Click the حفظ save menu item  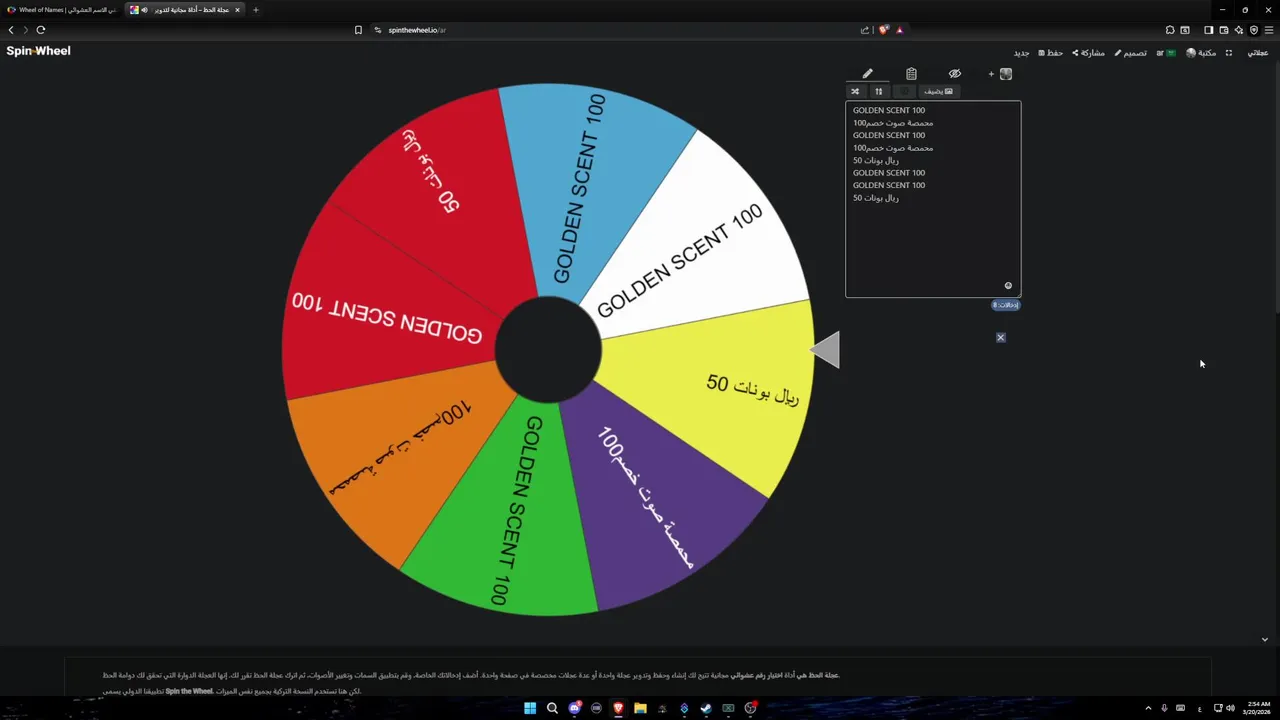tap(1051, 53)
